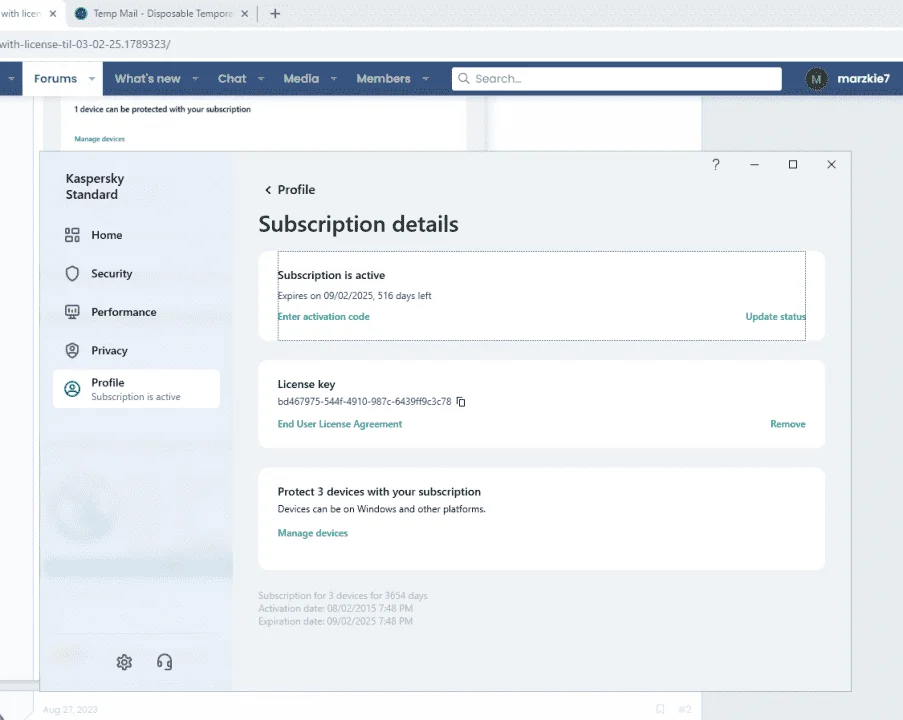
Task: Click post date 'Aug 27, 2023'
Action: tap(70, 710)
